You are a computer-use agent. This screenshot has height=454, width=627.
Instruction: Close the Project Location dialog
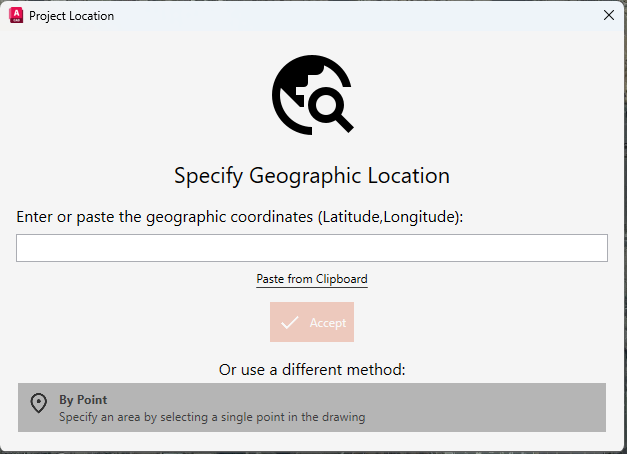point(609,15)
